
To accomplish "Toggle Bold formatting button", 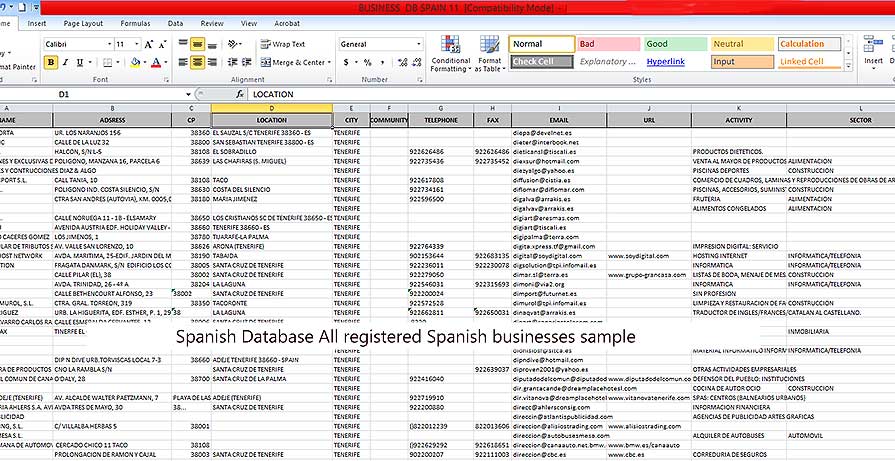I will 50,62.
